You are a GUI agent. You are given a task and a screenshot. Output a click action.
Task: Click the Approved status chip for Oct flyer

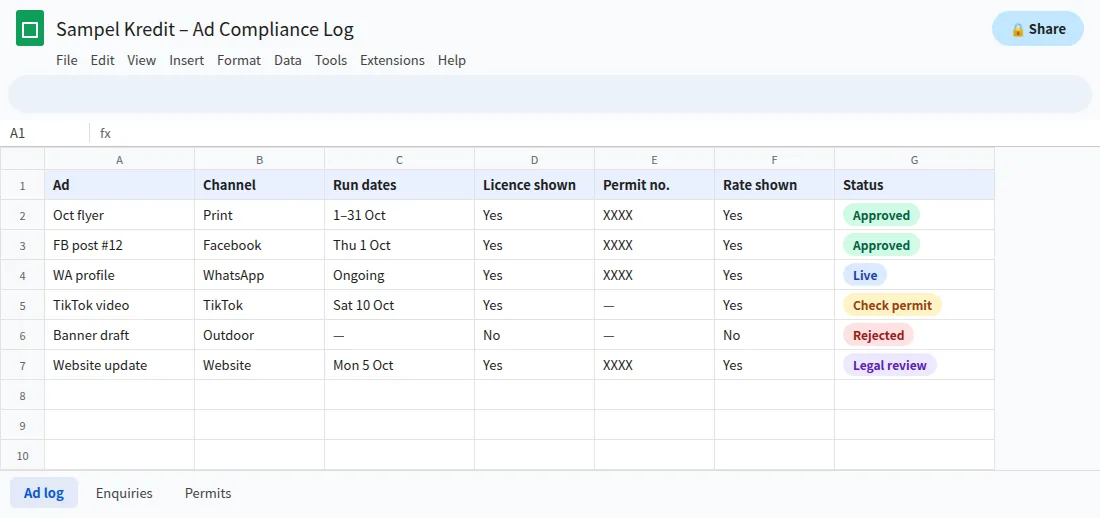pyautogui.click(x=881, y=215)
